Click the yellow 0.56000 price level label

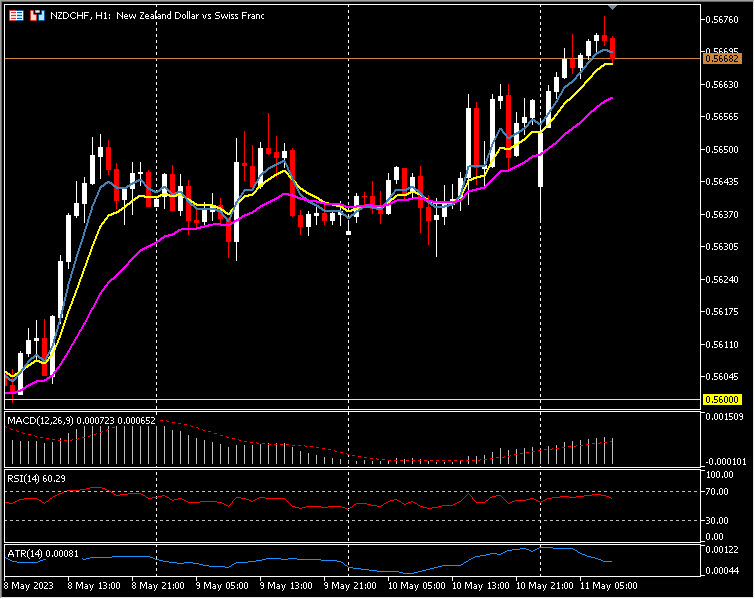721,399
